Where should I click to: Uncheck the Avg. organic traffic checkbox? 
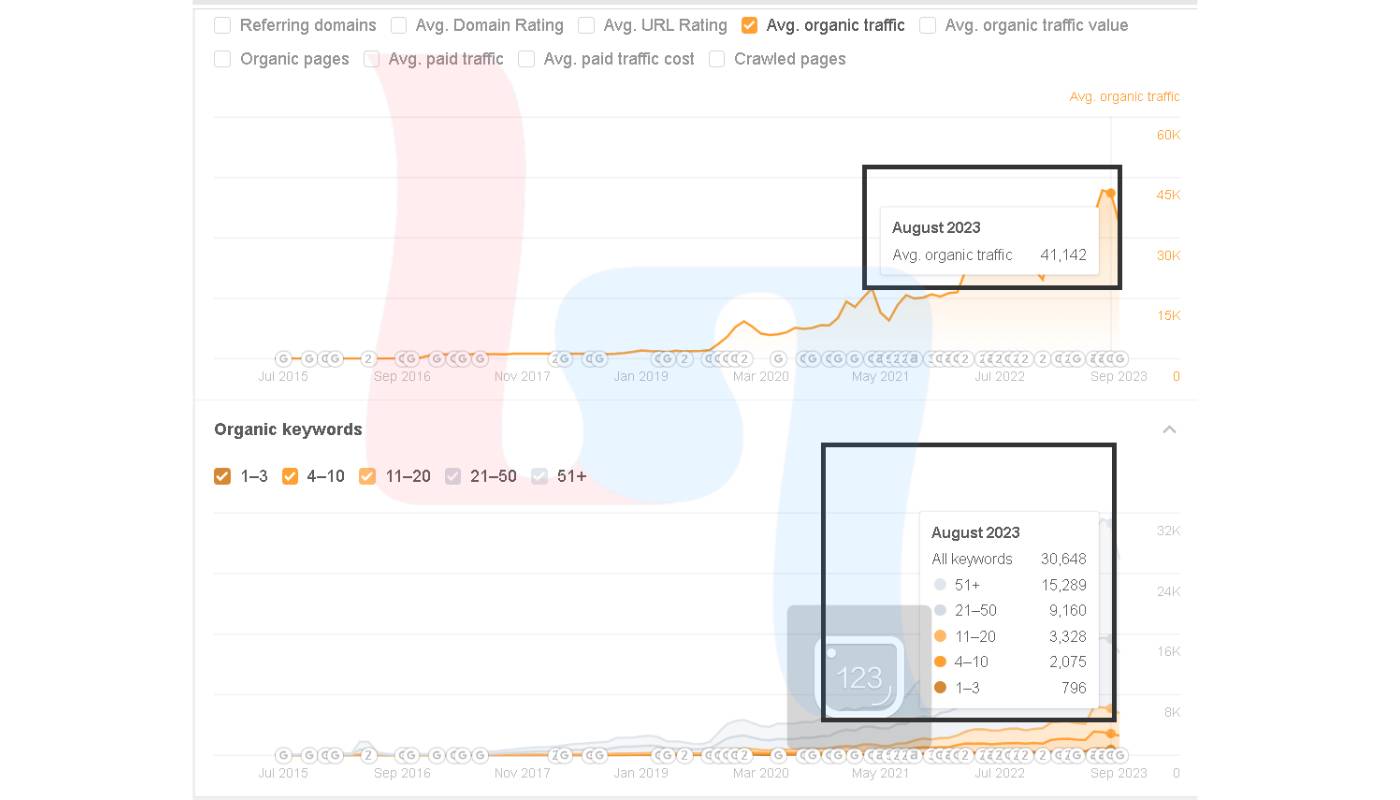tap(749, 25)
